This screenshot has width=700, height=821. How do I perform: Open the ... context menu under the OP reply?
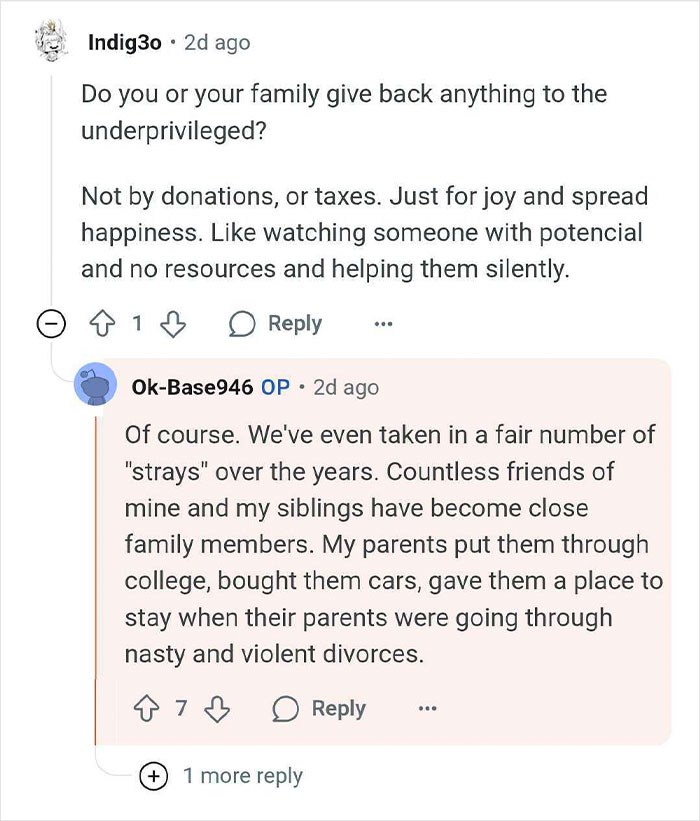[x=428, y=708]
